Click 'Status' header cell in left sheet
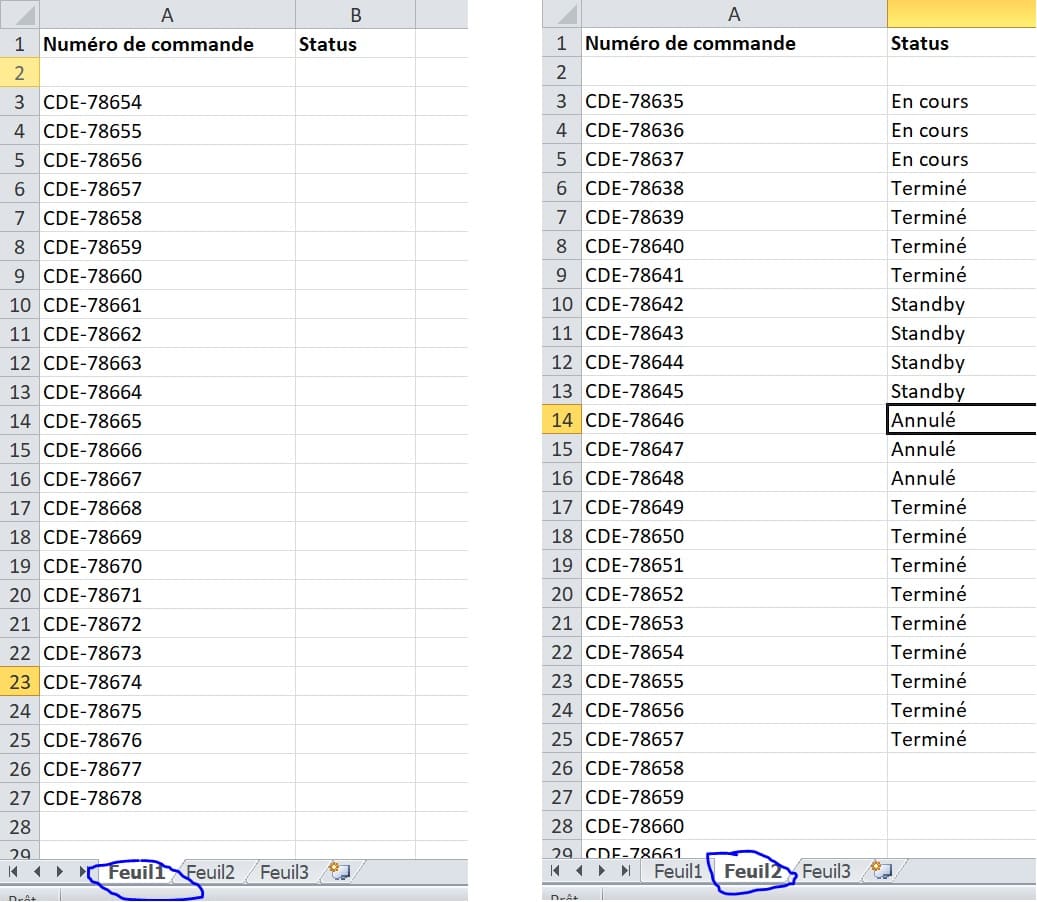The height and width of the screenshot is (902, 1037). 355,44
